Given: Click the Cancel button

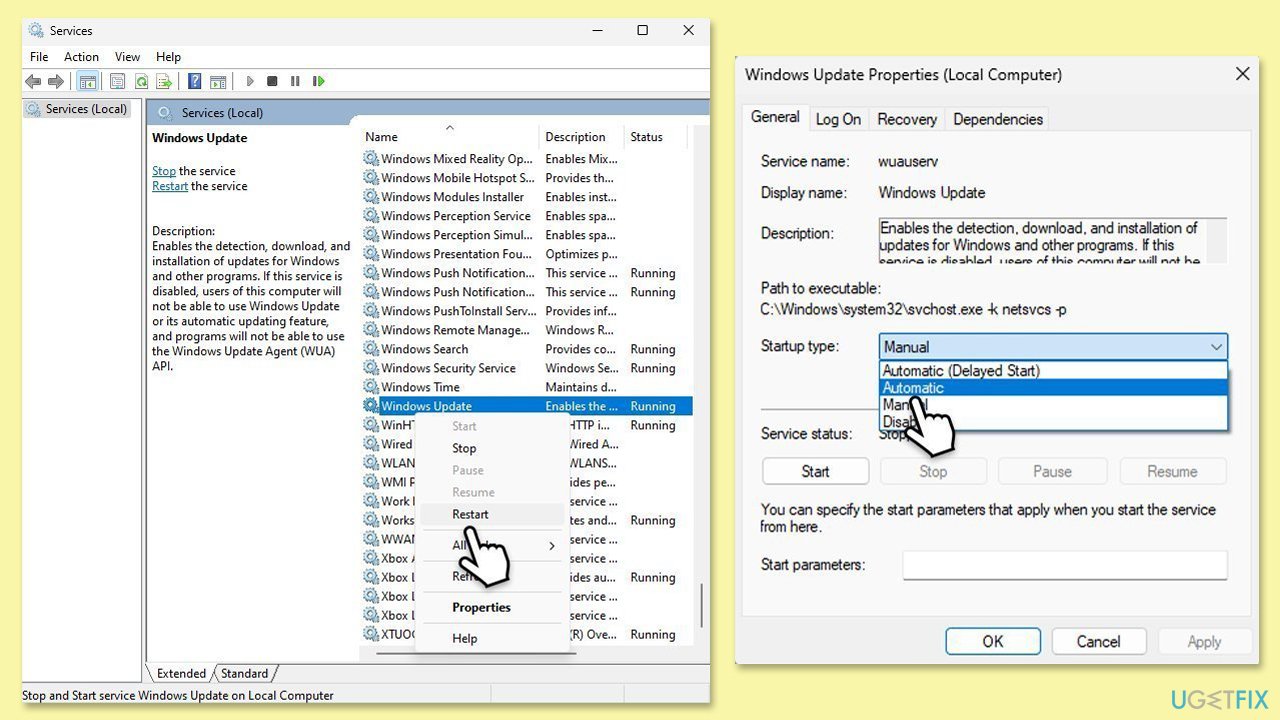Looking at the screenshot, I should click(x=1098, y=642).
